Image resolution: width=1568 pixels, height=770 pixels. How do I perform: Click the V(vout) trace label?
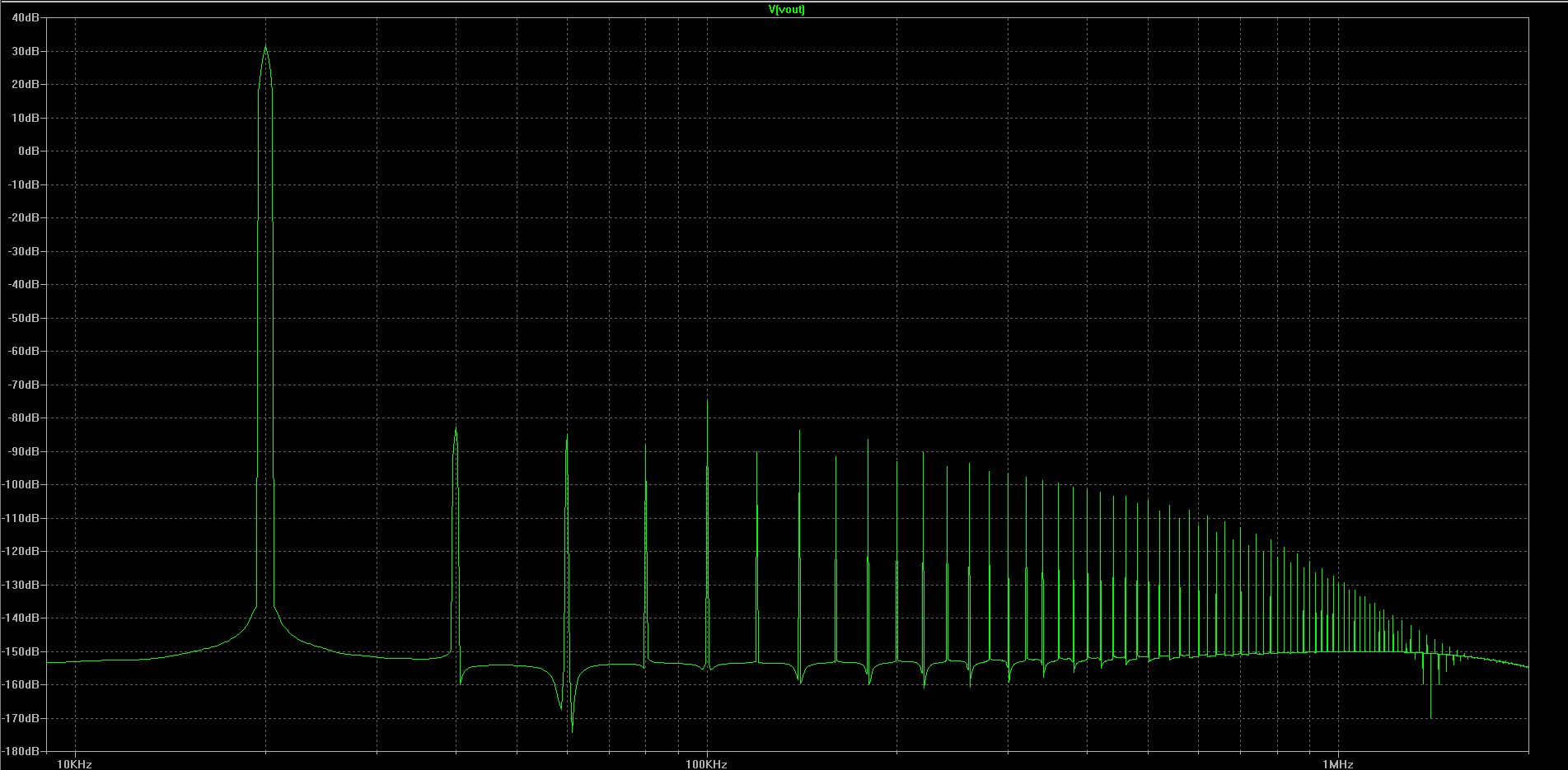pyautogui.click(x=786, y=10)
